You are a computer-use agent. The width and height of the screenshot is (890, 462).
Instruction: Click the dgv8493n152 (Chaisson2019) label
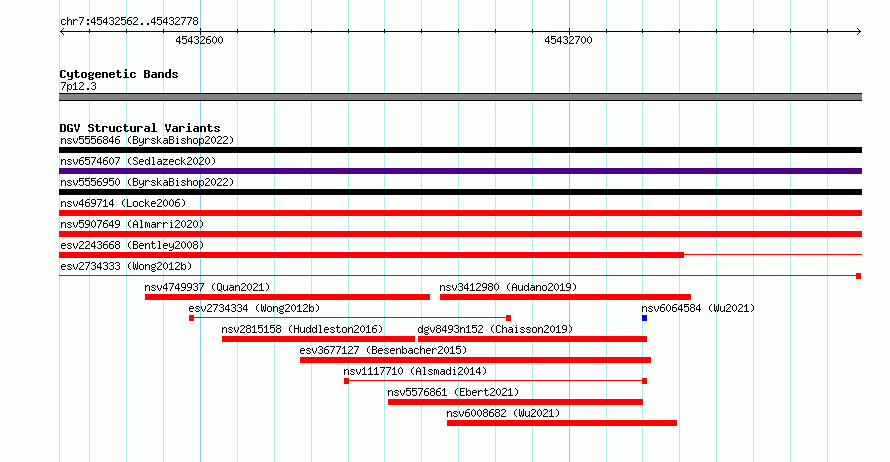coord(495,329)
